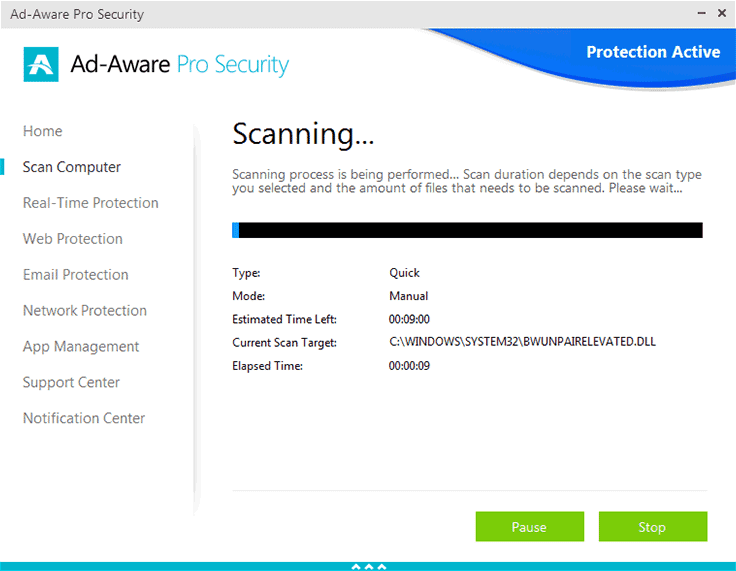Select Scan Computer in the sidebar
The image size is (736, 571).
point(72,167)
